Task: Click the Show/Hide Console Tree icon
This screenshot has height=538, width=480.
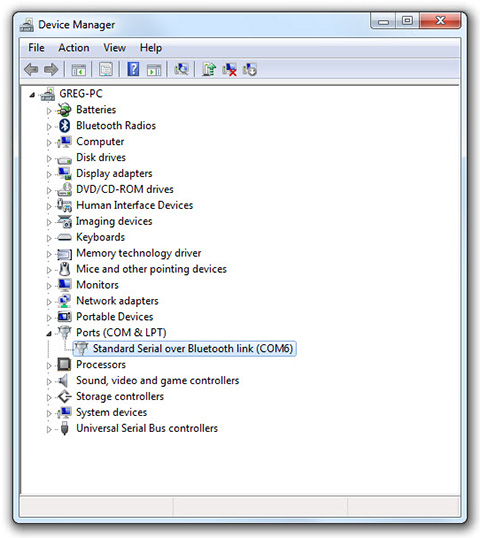Action: [79, 70]
